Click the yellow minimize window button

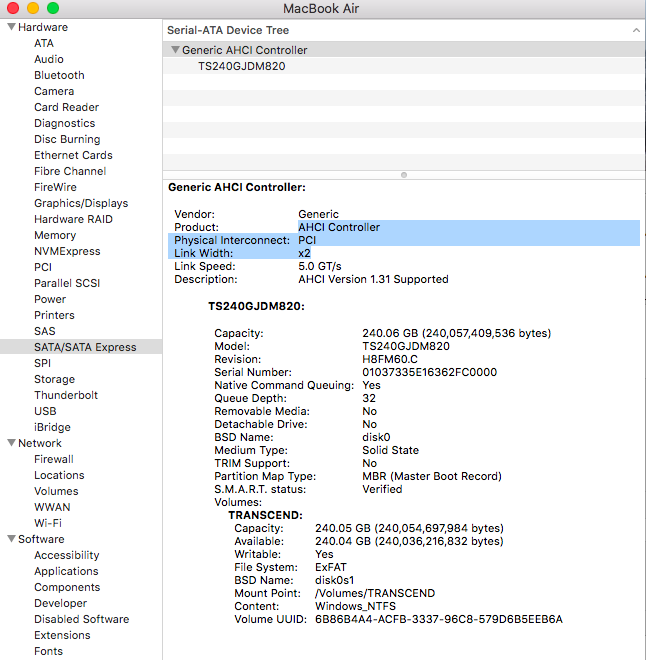[32, 8]
